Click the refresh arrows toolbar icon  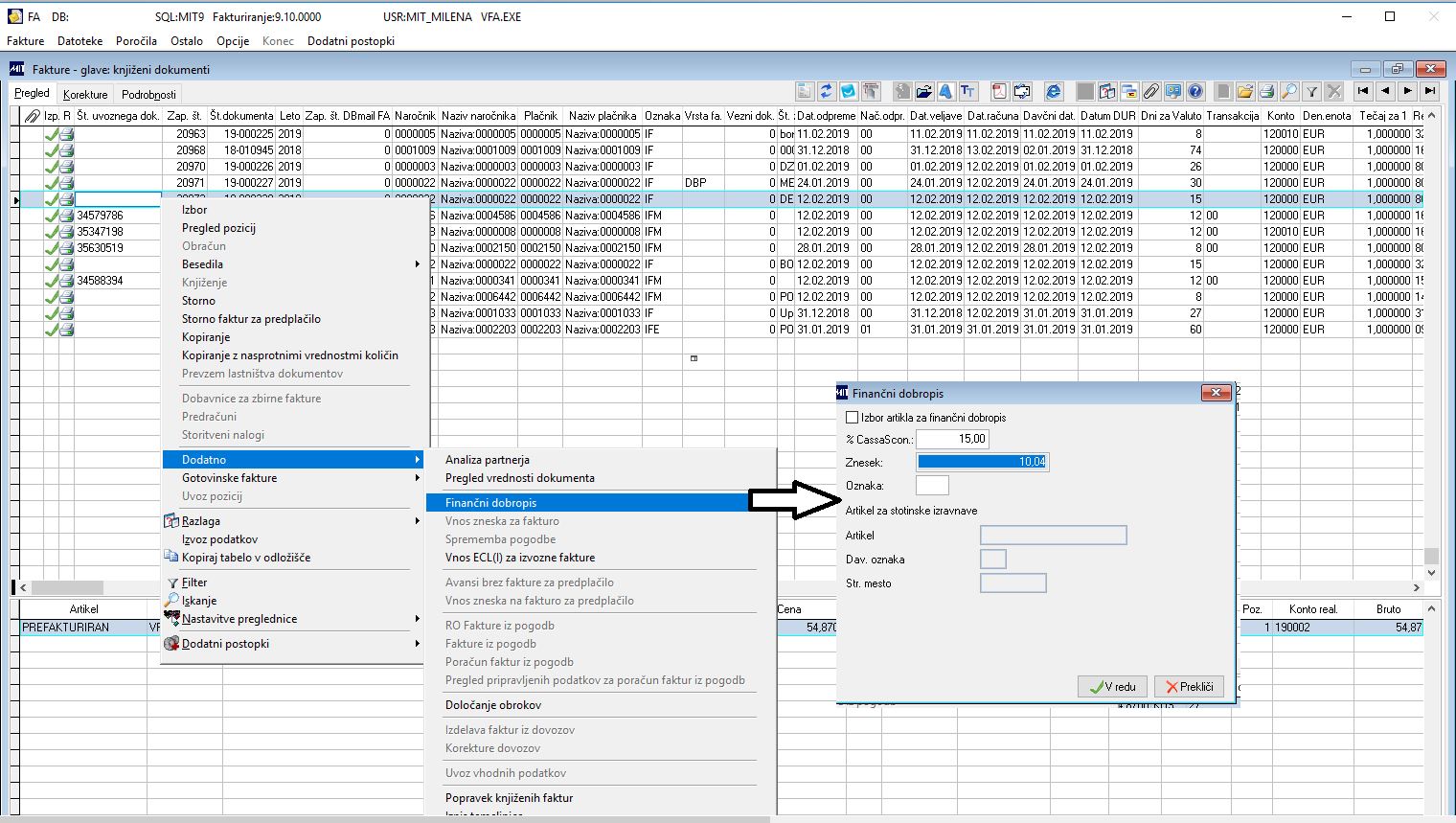coord(826,91)
